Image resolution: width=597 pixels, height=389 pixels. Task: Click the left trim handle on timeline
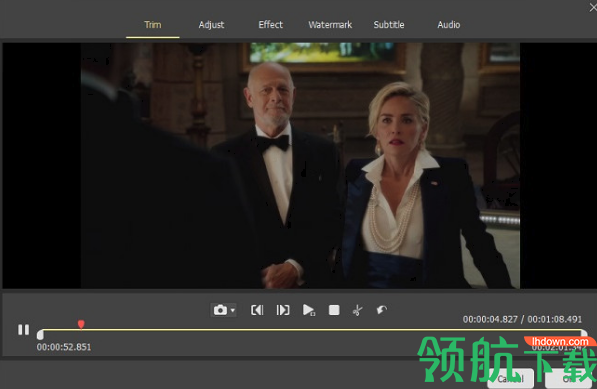[40, 335]
